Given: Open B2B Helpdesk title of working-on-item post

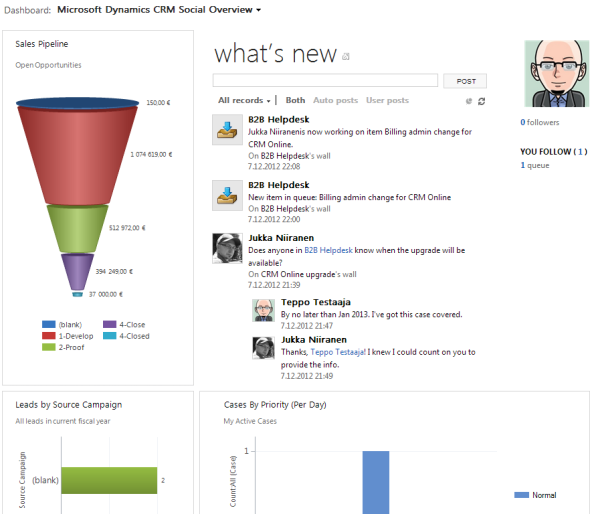Looking at the screenshot, I should 278,120.
